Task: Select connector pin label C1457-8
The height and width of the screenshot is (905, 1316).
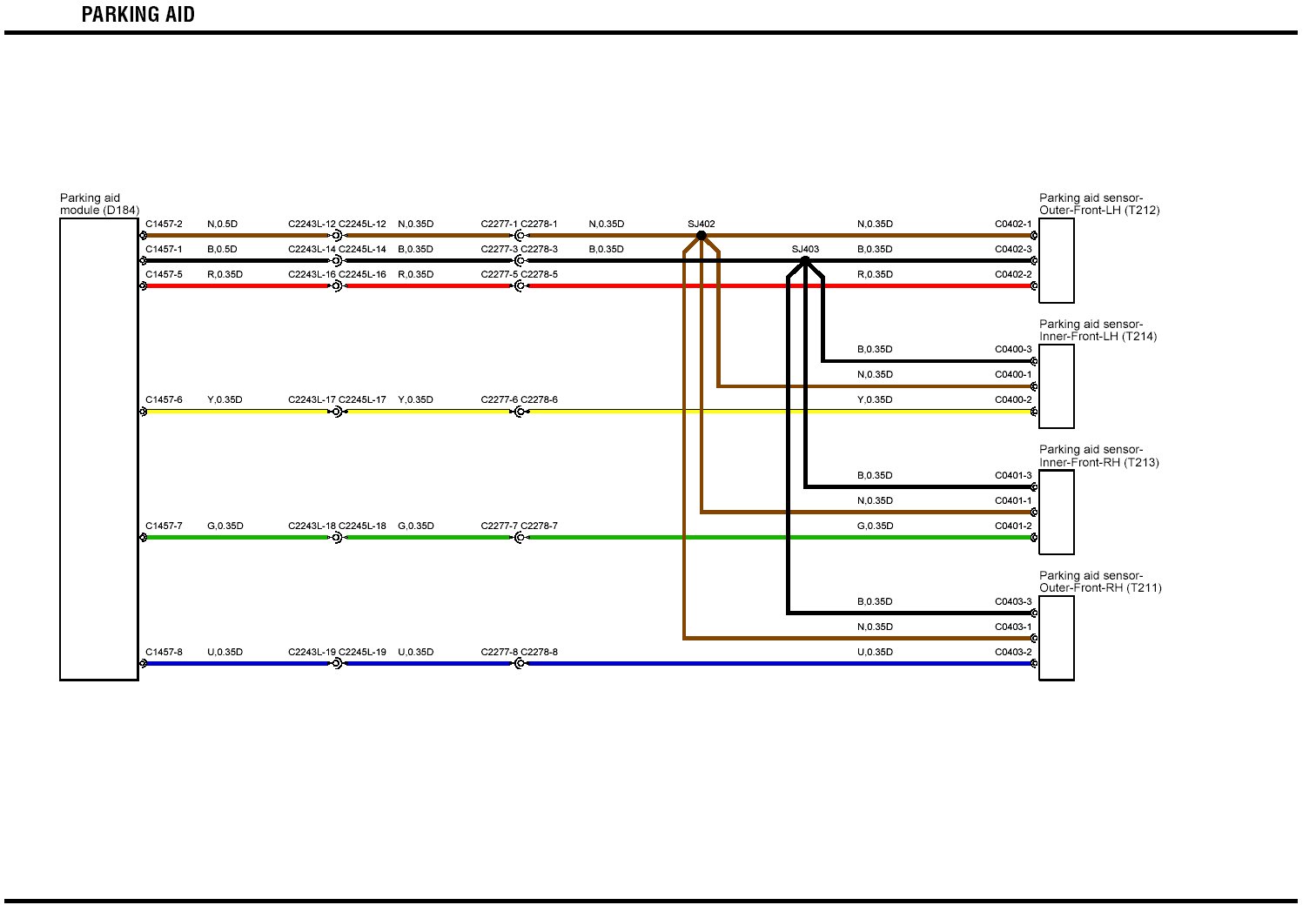Action: [164, 653]
